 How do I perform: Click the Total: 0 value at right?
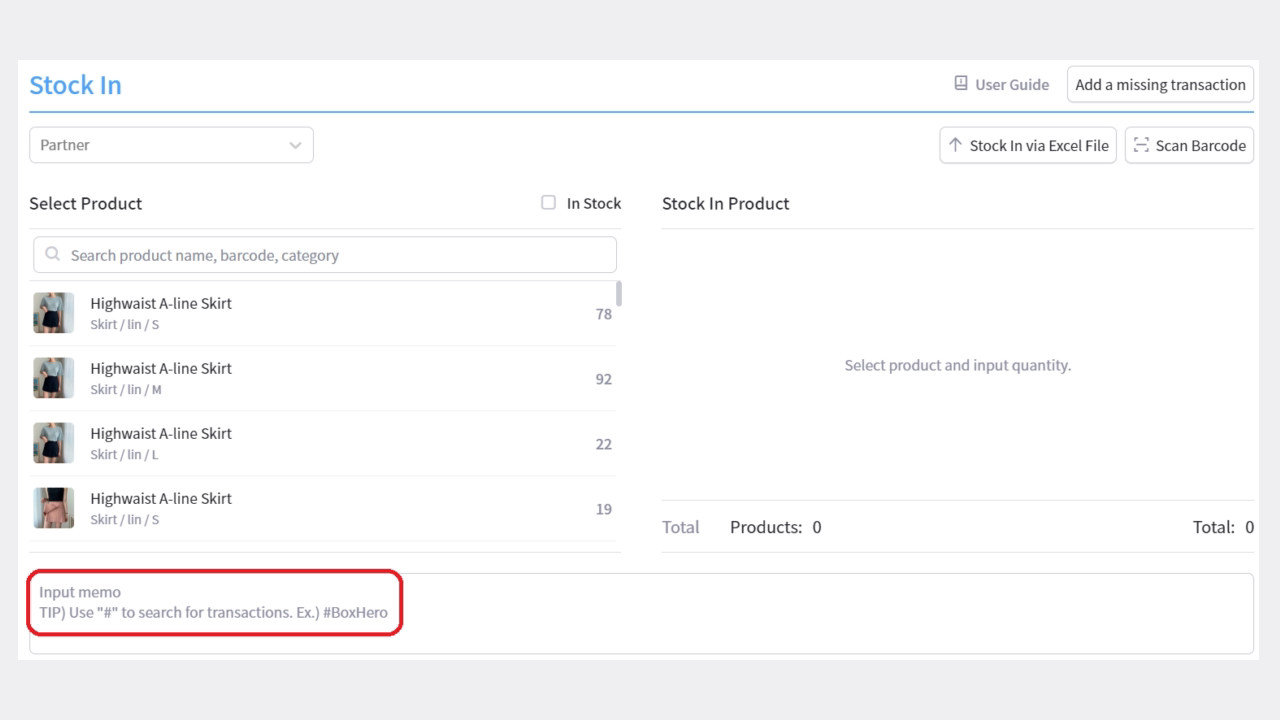coord(1223,527)
